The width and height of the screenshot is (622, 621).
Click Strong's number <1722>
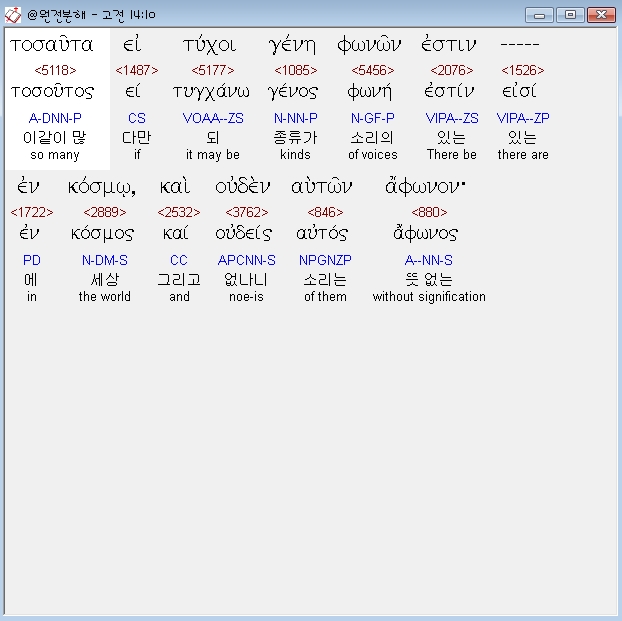click(x=32, y=212)
